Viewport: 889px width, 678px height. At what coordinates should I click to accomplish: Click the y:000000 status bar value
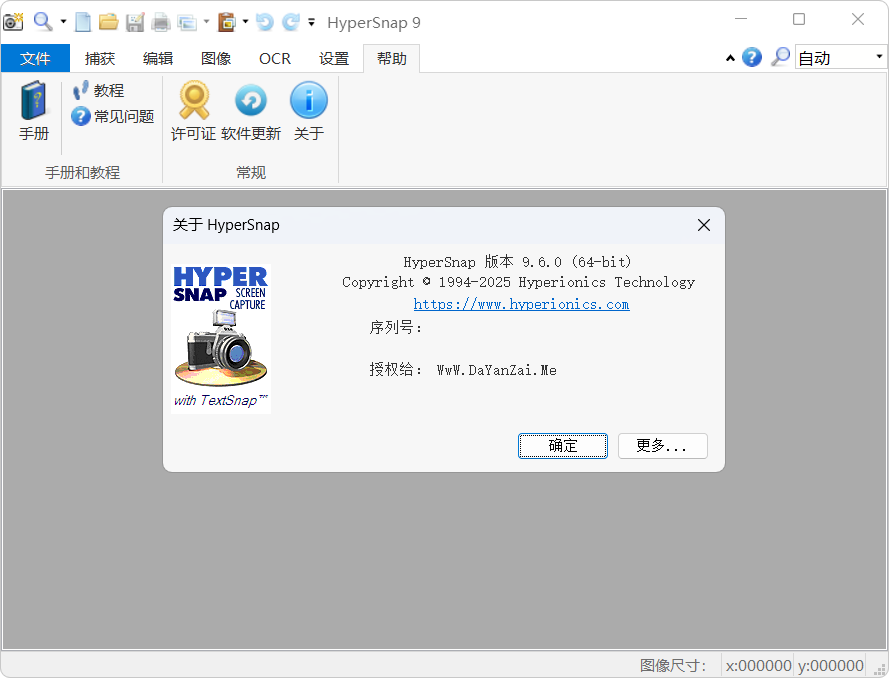coord(831,665)
